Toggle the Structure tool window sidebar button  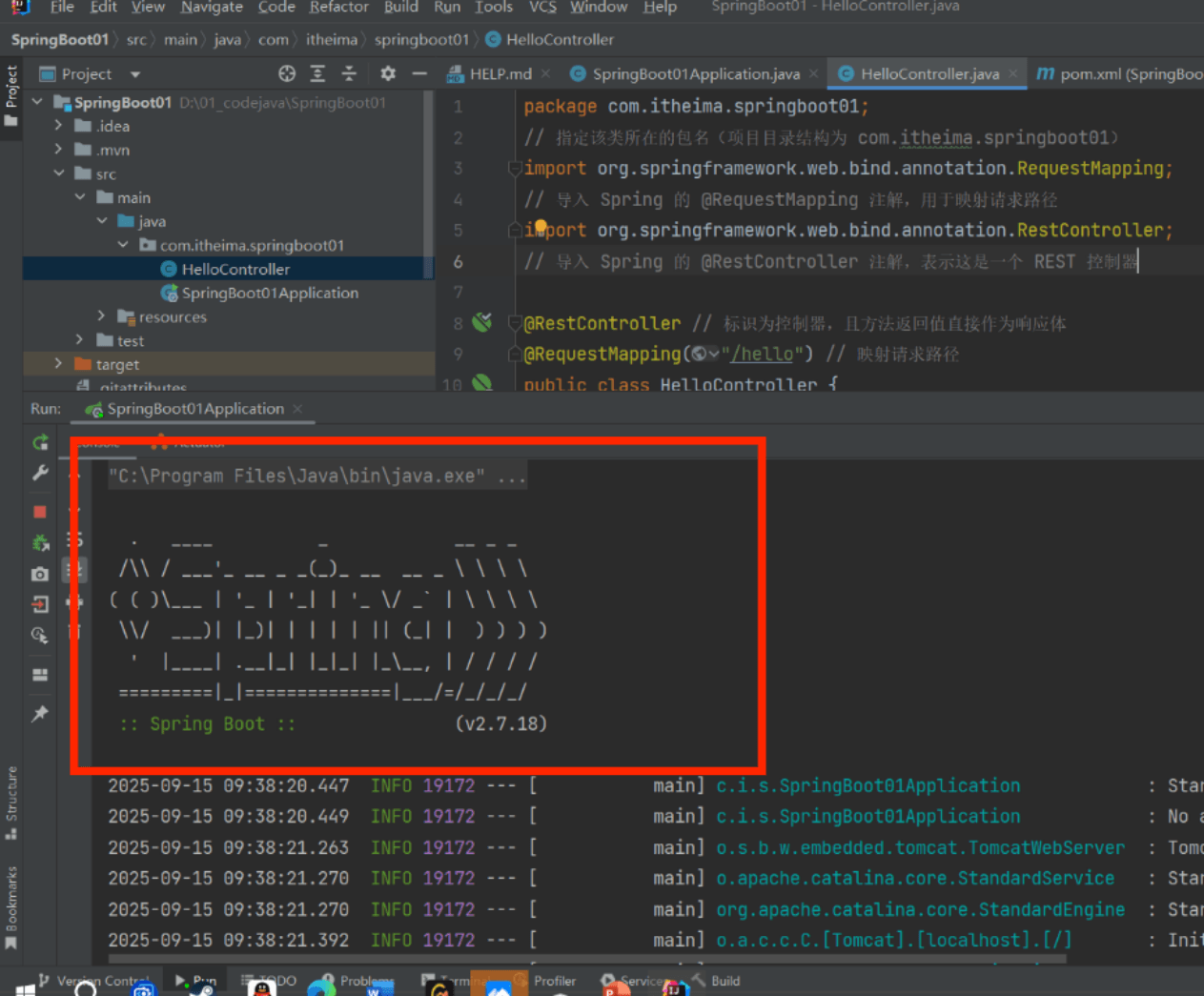point(11,802)
